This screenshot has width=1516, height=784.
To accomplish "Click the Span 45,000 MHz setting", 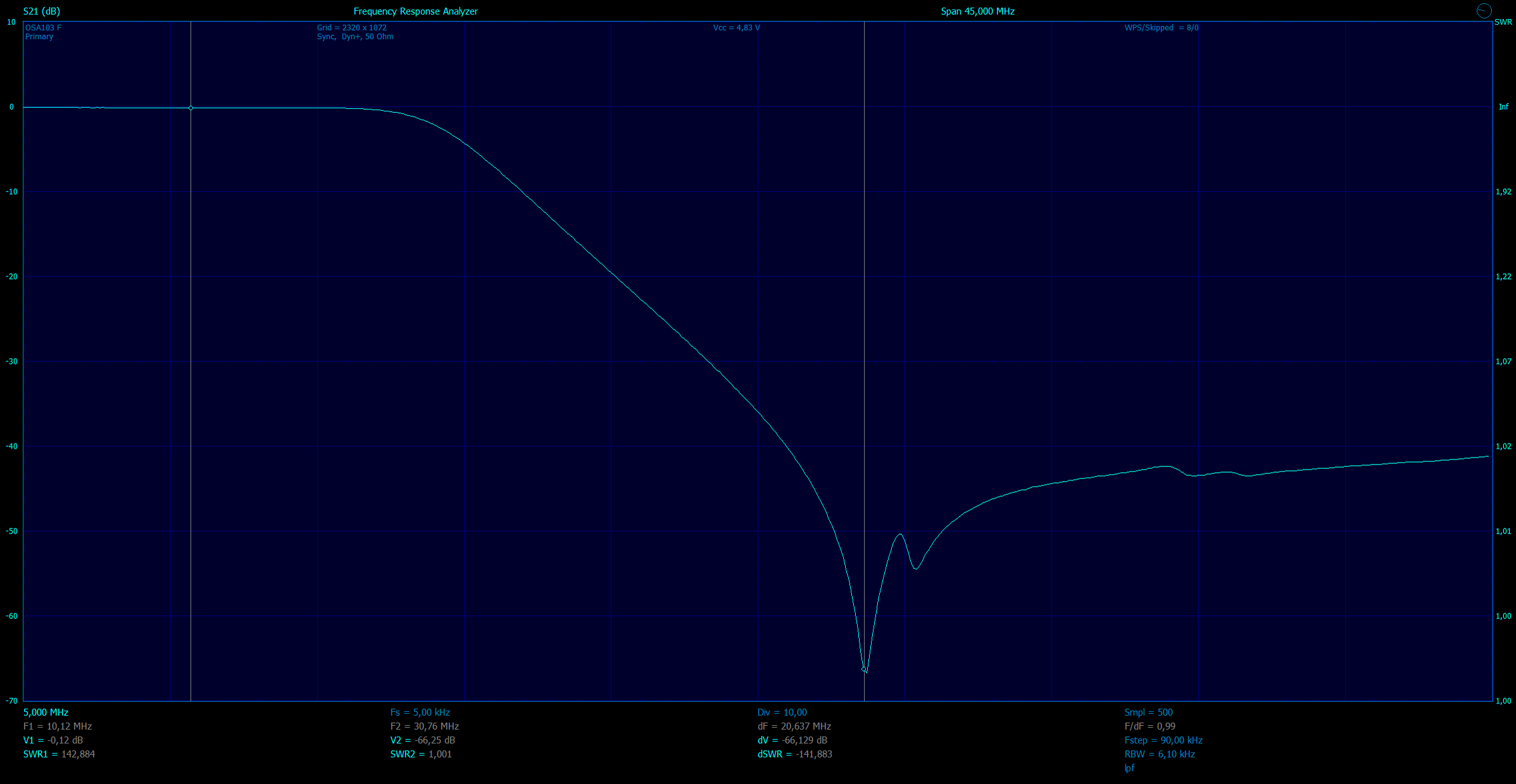I will 977,11.
